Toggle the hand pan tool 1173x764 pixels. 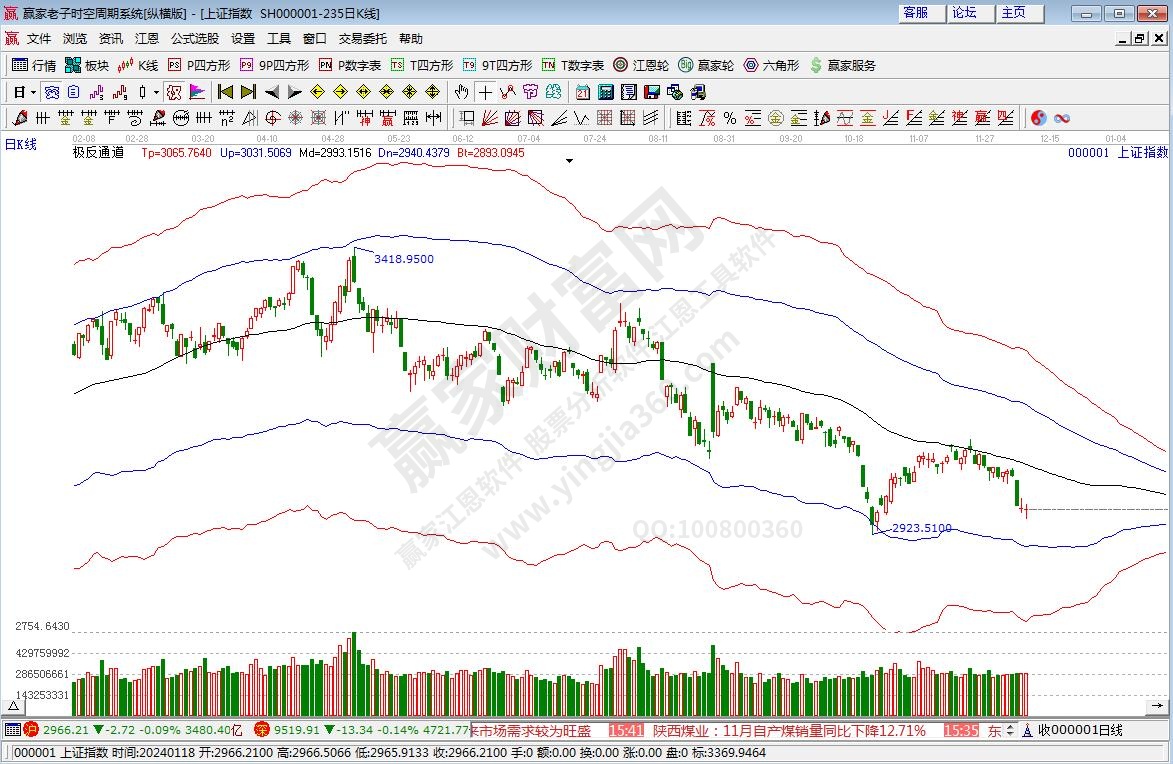pos(461,92)
